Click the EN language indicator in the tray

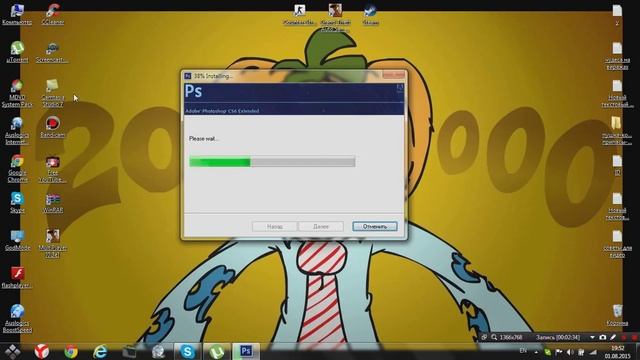pos(523,351)
